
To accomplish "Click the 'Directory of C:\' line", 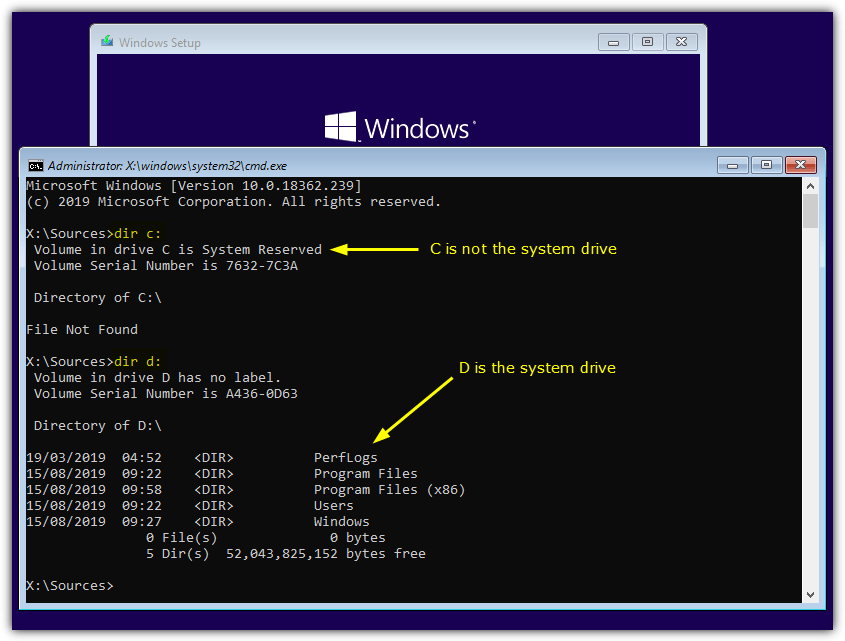I will point(98,298).
